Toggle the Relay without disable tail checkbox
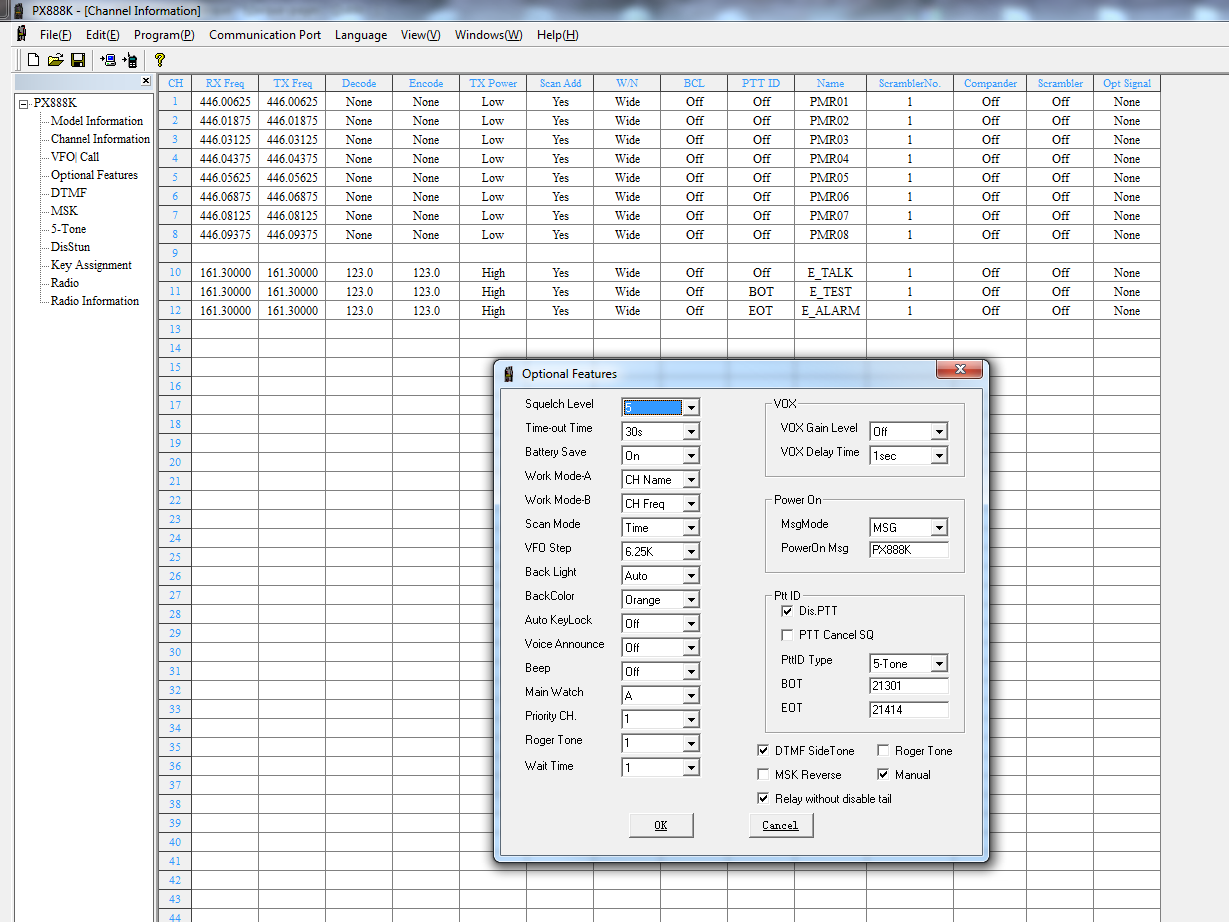The width and height of the screenshot is (1229, 922). [764, 799]
